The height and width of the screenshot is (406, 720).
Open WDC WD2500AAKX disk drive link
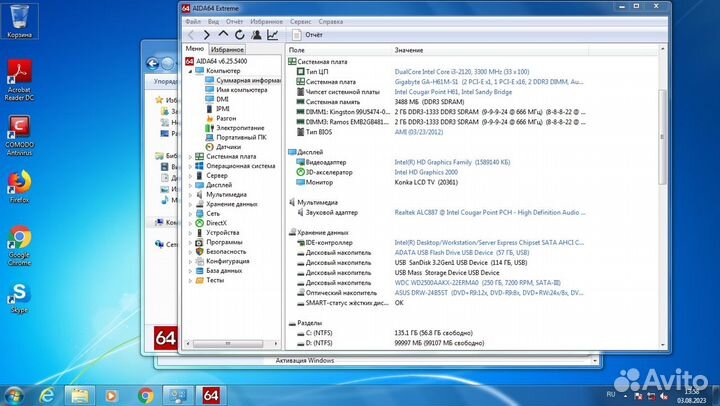pyautogui.click(x=478, y=283)
